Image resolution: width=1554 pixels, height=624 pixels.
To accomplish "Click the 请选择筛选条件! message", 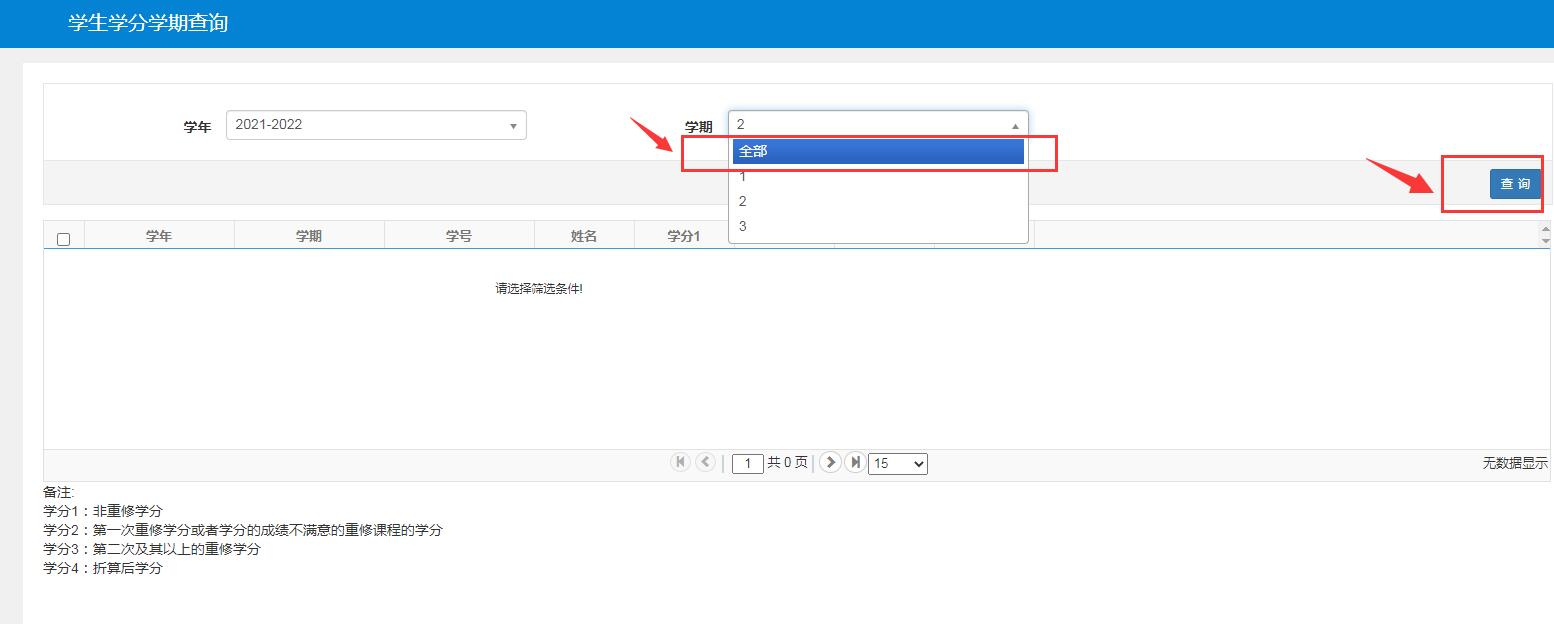I will [539, 289].
